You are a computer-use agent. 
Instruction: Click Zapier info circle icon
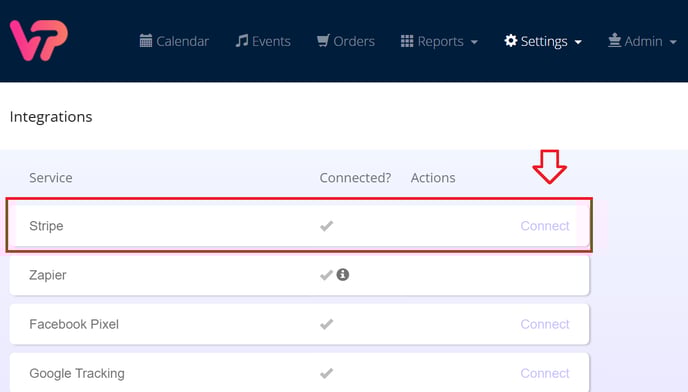343,275
